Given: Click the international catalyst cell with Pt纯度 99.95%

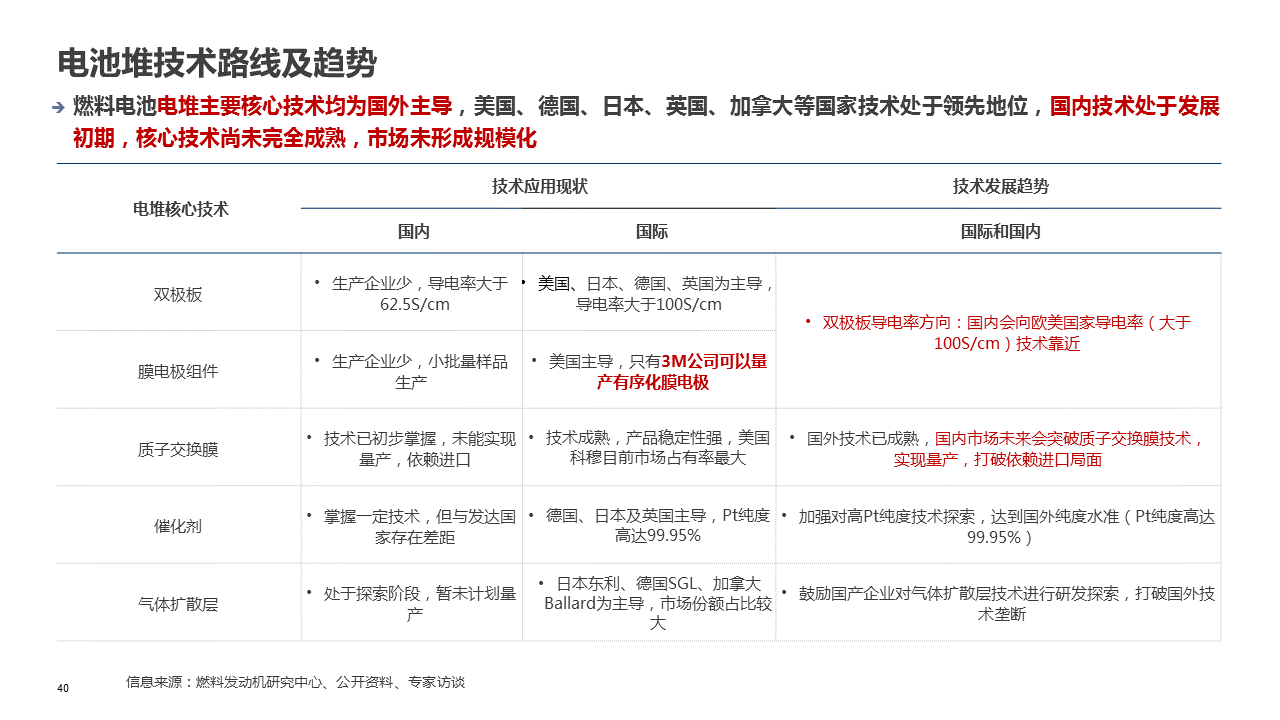Looking at the screenshot, I should tap(650, 526).
